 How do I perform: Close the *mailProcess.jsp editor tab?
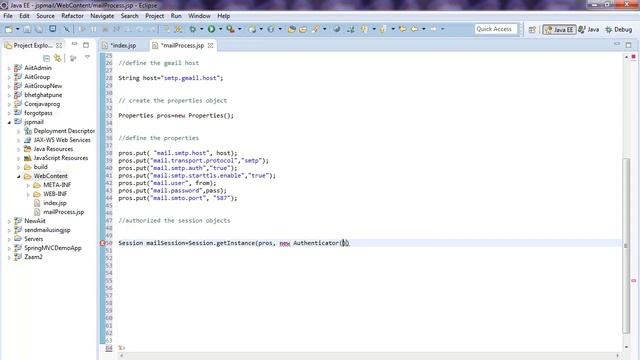[x=211, y=45]
